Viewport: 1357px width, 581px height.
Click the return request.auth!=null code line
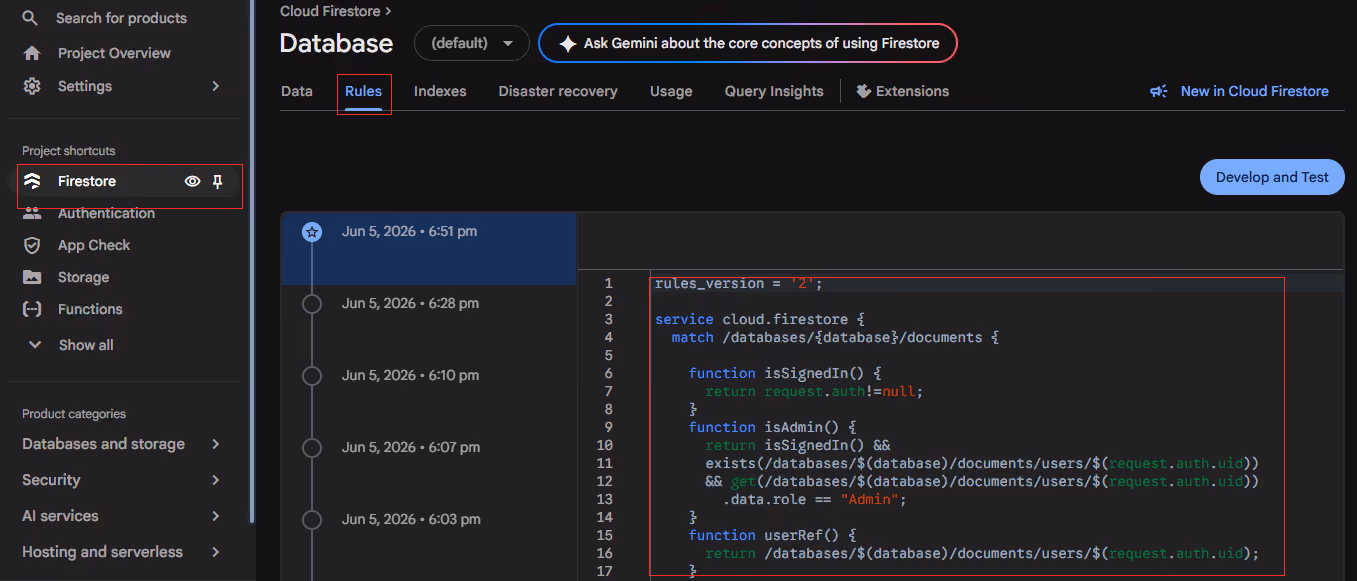[x=814, y=392]
